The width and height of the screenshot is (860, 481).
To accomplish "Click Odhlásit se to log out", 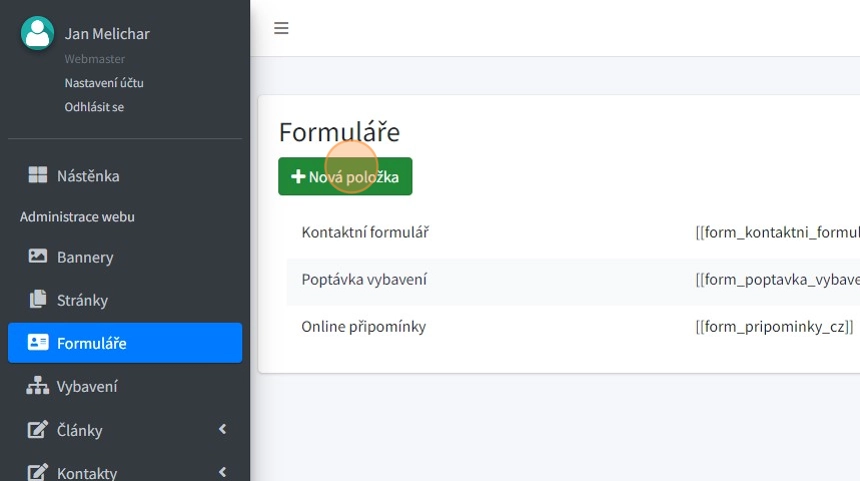I will click(x=94, y=107).
